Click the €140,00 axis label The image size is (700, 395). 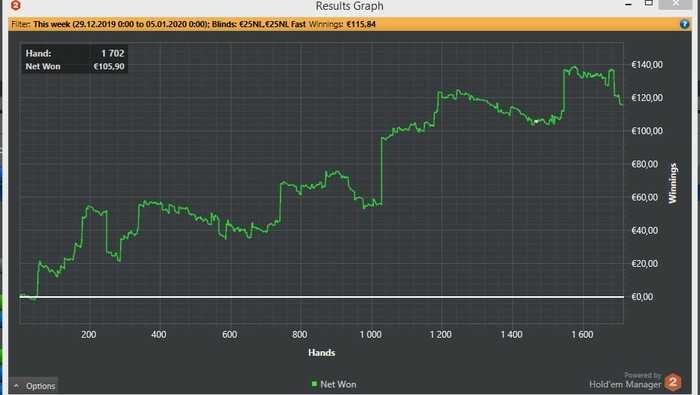[x=647, y=65]
